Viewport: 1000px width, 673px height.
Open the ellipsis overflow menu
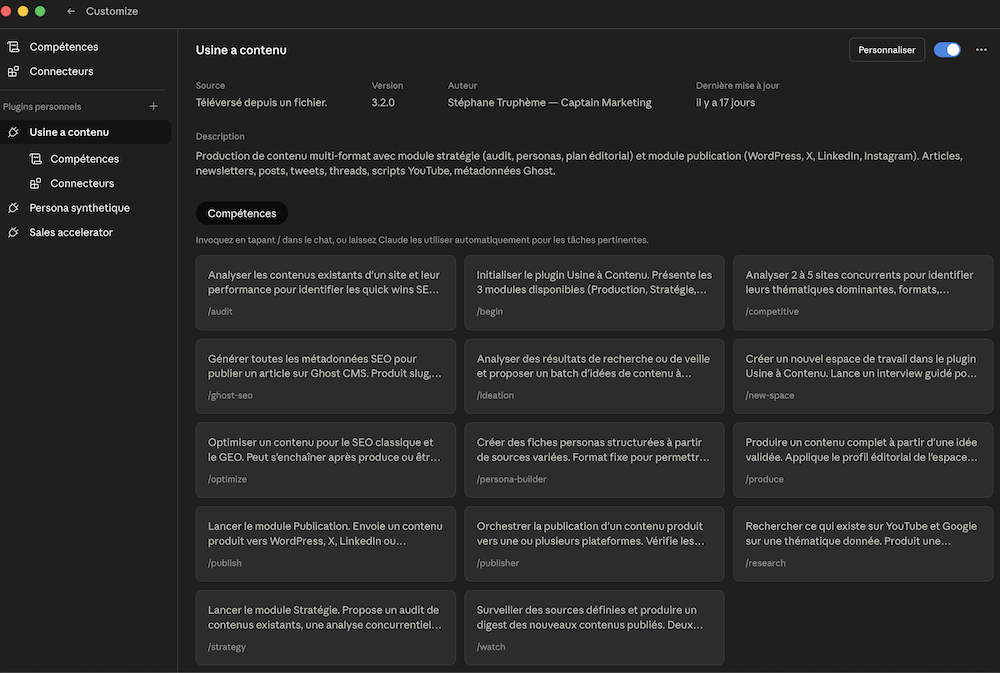pyautogui.click(x=982, y=48)
